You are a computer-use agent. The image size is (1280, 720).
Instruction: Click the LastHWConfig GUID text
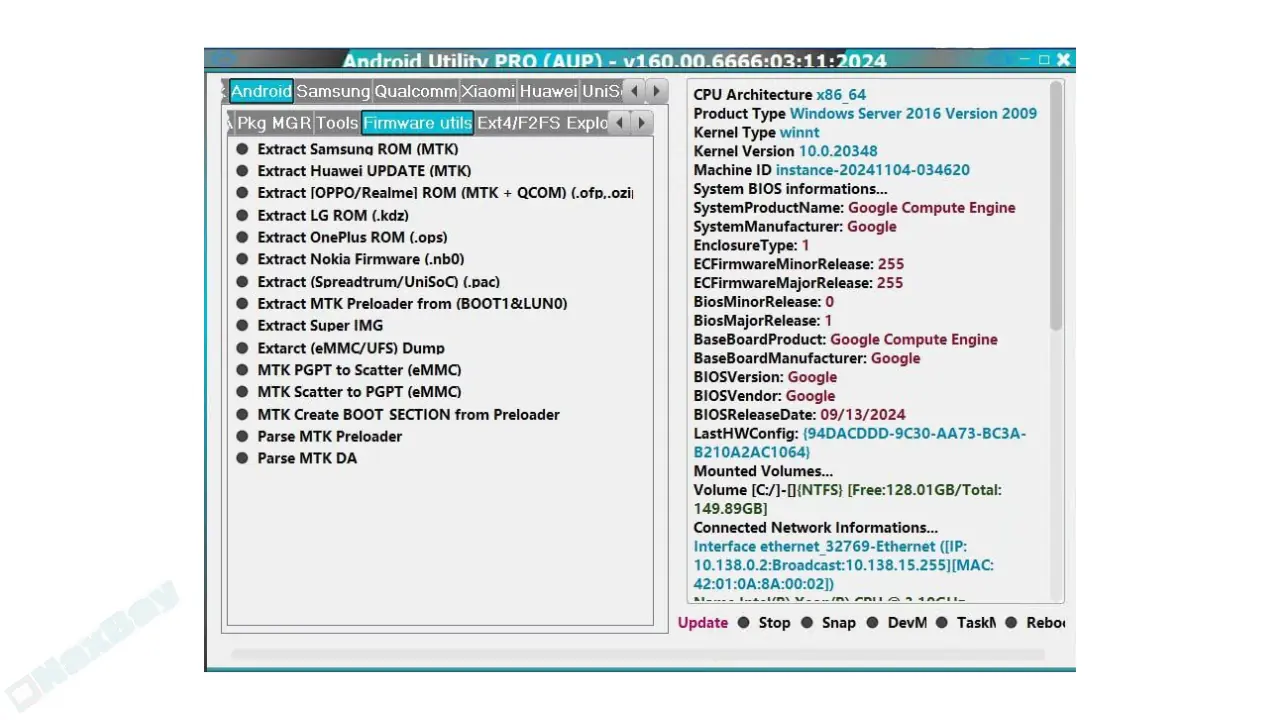[x=860, y=443]
